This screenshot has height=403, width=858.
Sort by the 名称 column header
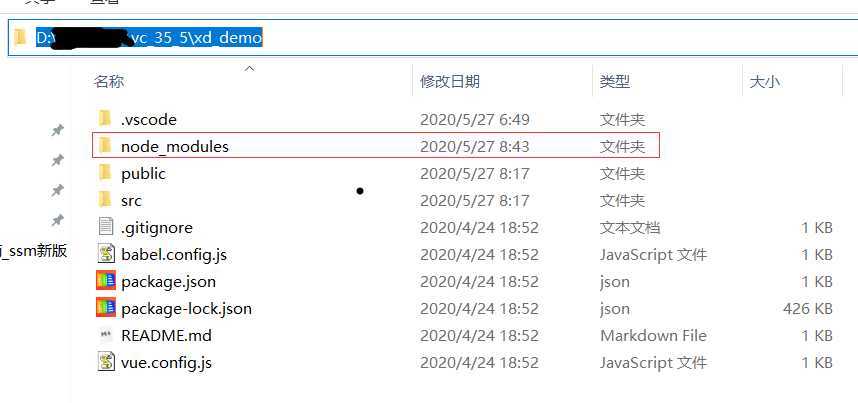pyautogui.click(x=109, y=82)
